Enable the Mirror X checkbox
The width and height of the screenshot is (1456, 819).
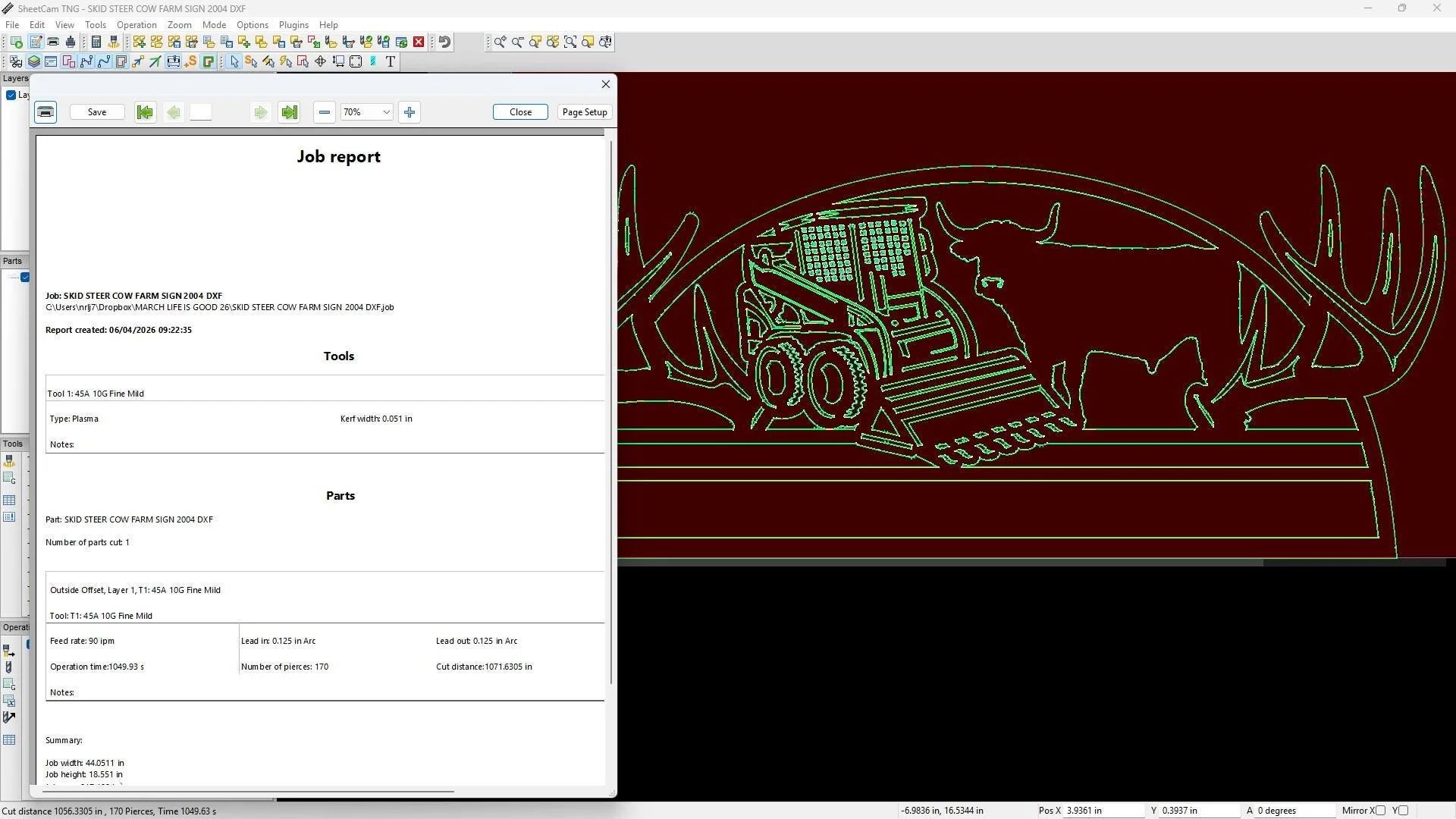pos(1380,811)
